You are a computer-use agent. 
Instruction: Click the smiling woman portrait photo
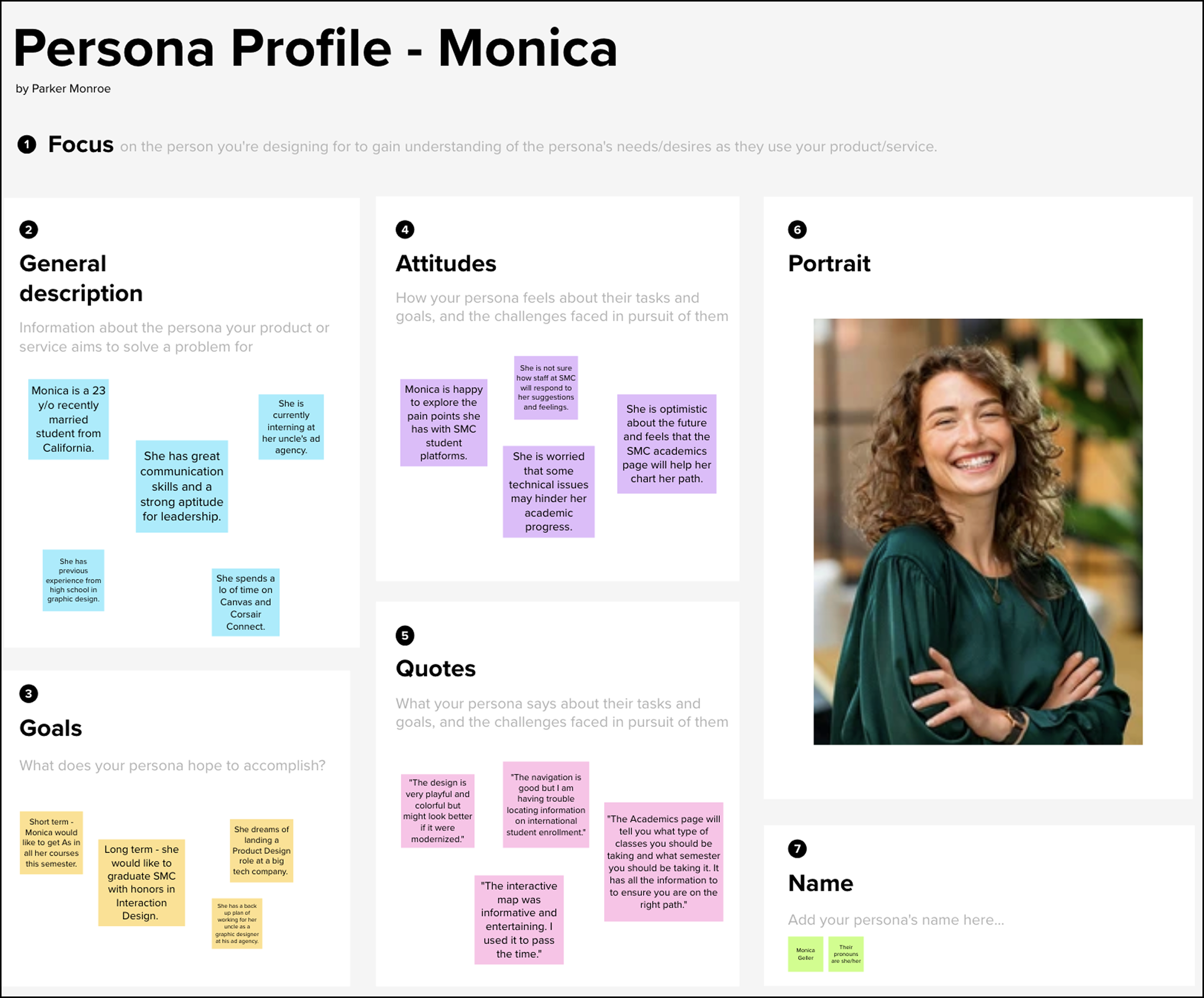click(977, 532)
